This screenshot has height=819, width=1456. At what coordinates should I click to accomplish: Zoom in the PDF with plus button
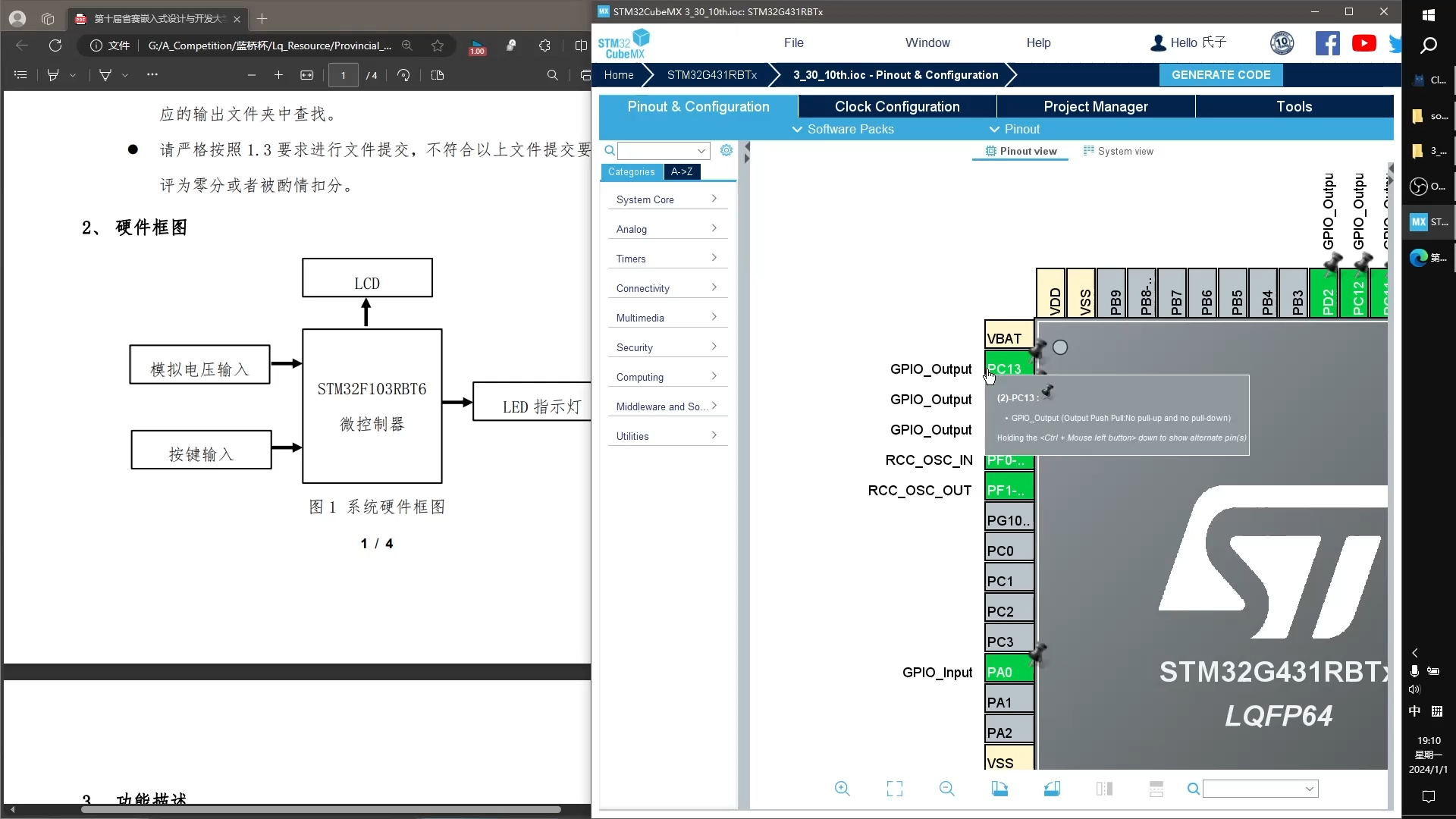click(278, 75)
